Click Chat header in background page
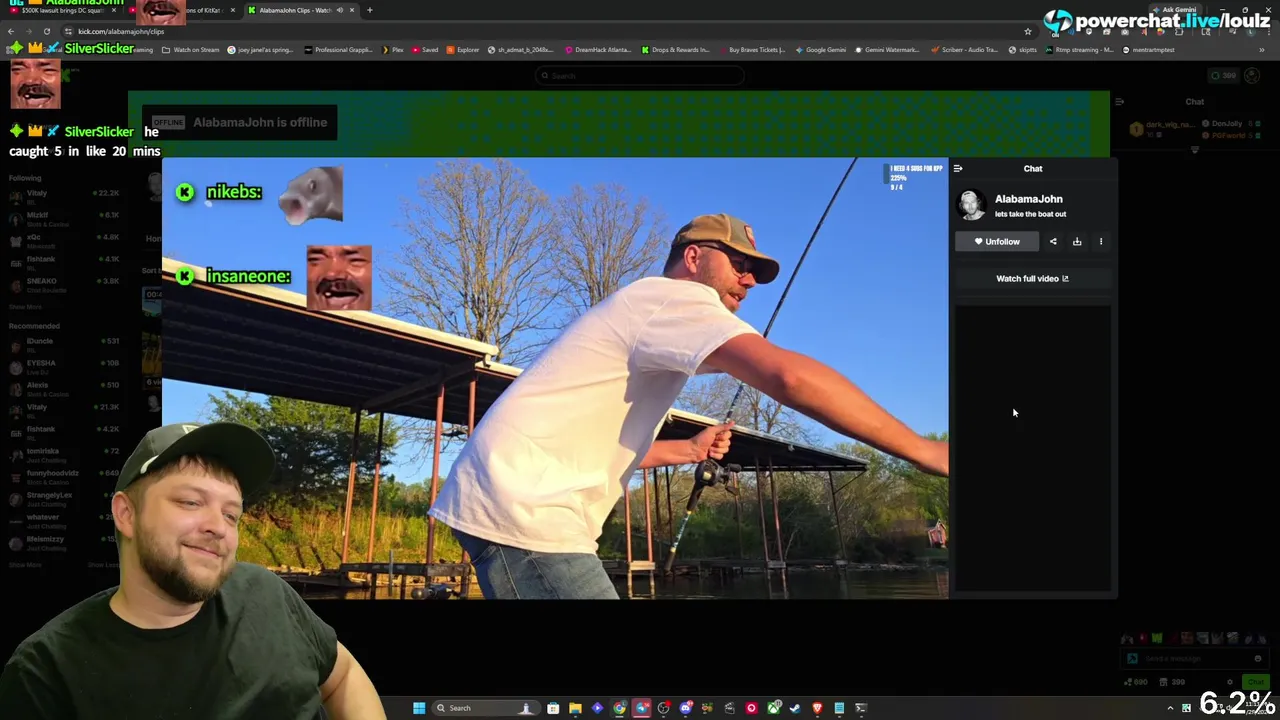Screen dimensions: 1280x720 click(1195, 102)
